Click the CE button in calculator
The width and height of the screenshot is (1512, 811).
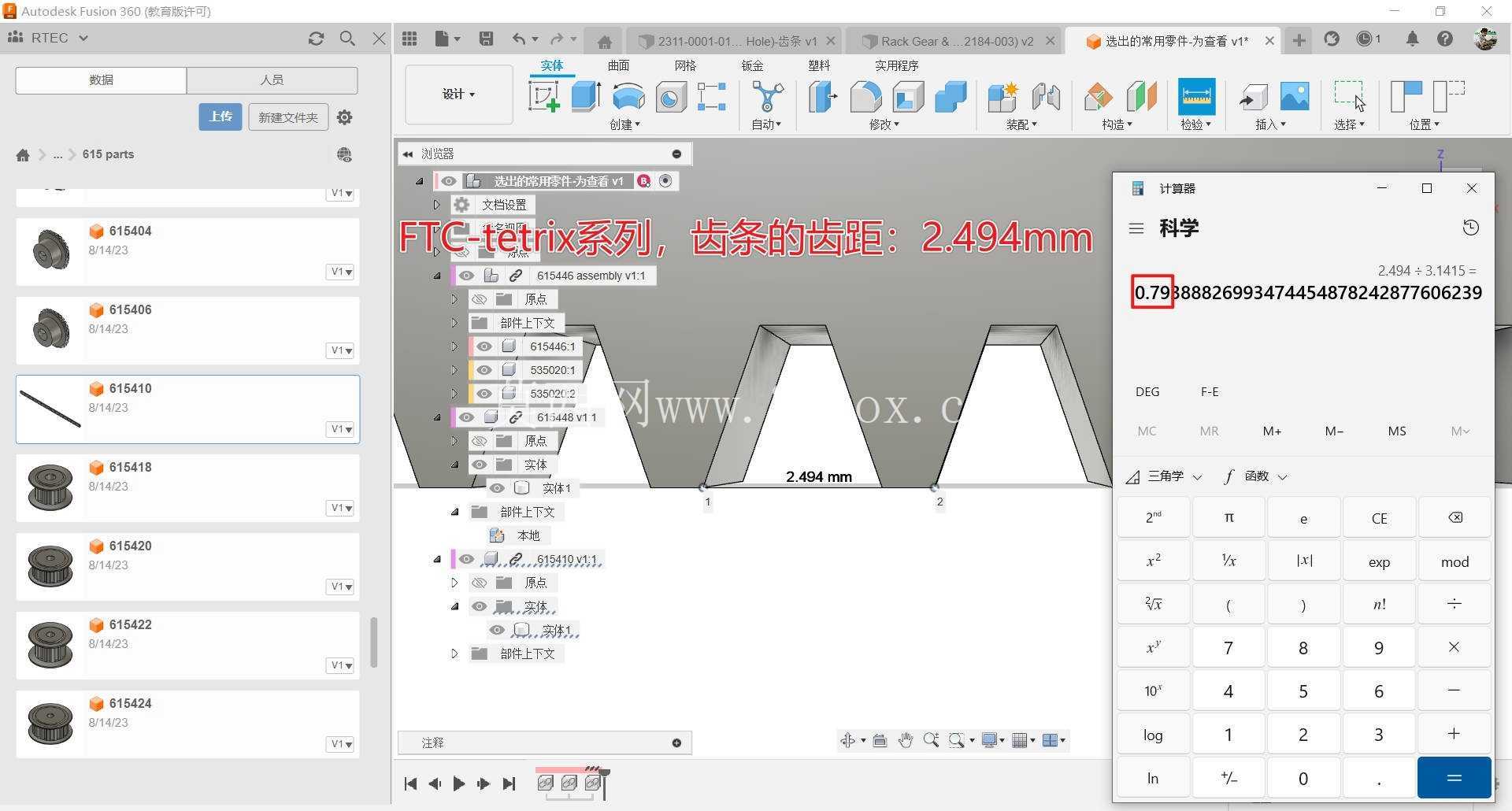point(1379,518)
